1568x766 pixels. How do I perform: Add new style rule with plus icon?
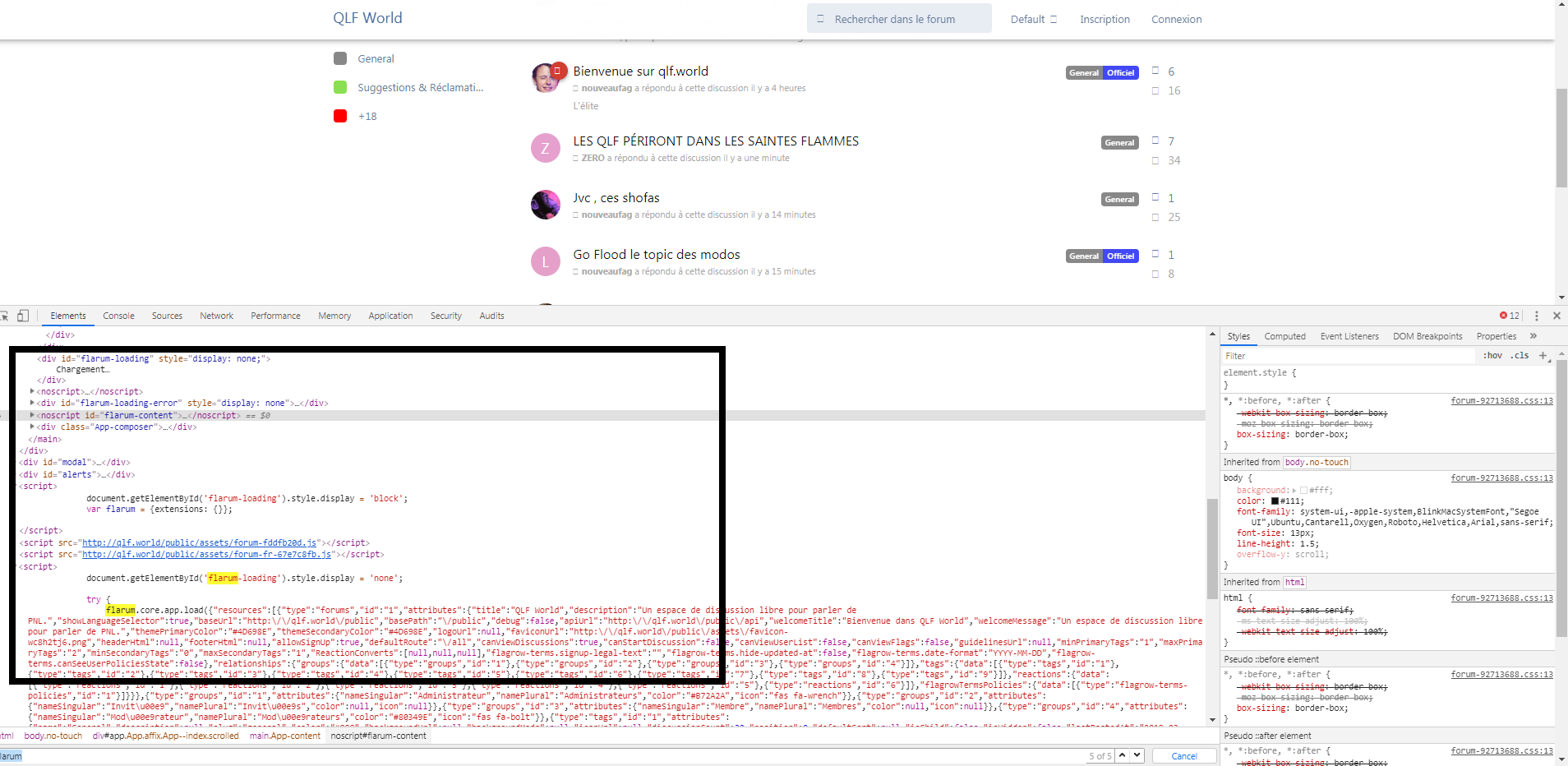[1543, 356]
